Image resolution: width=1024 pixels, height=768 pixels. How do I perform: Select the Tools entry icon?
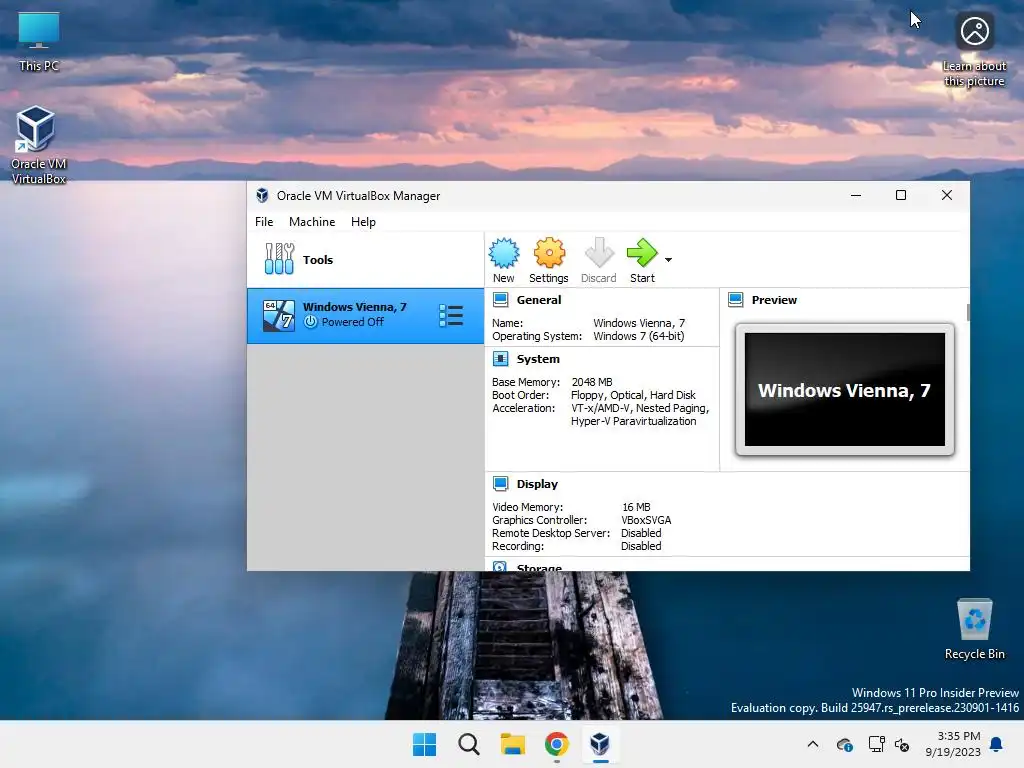[279, 259]
